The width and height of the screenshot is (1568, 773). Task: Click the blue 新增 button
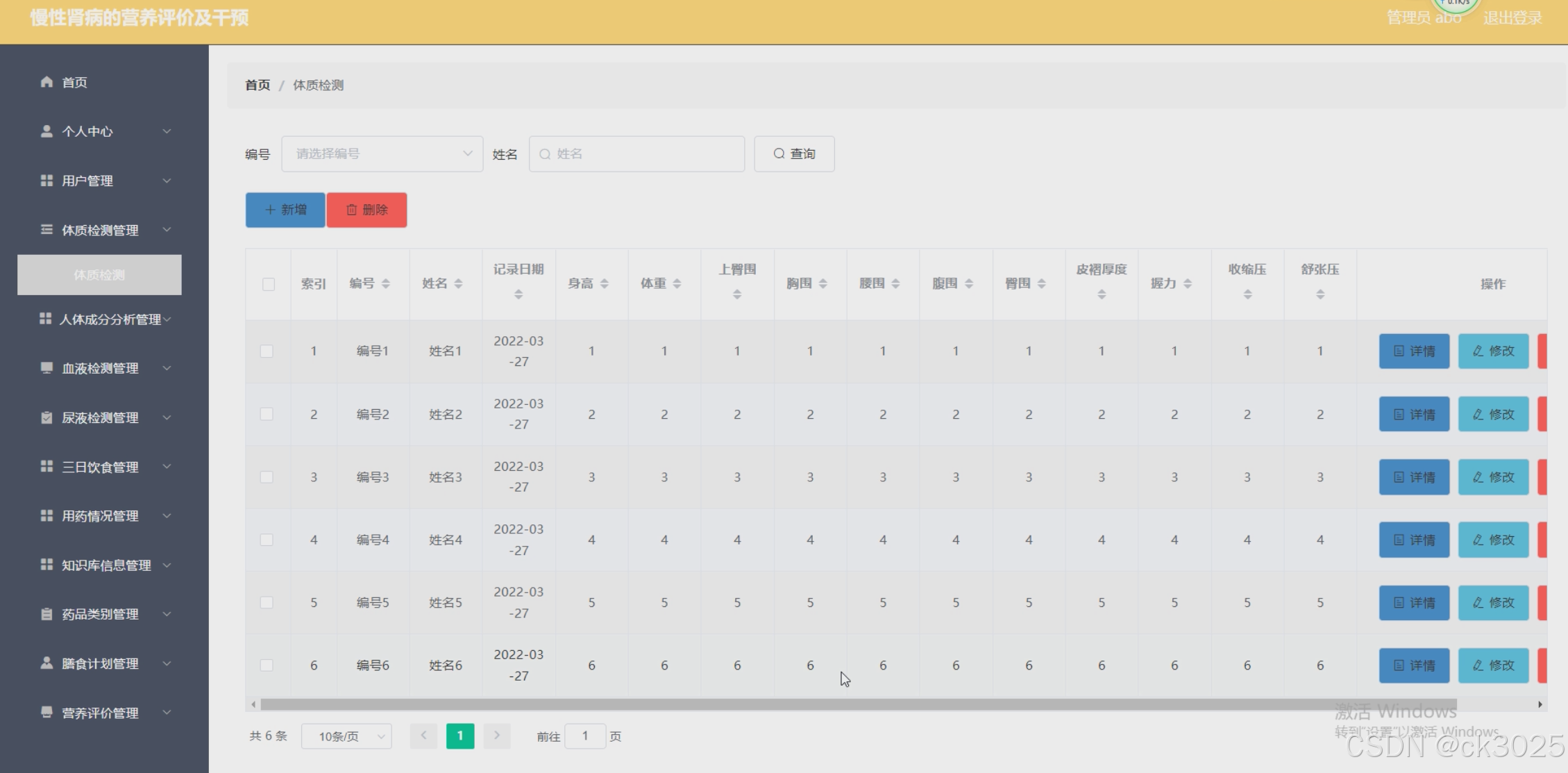(285, 210)
